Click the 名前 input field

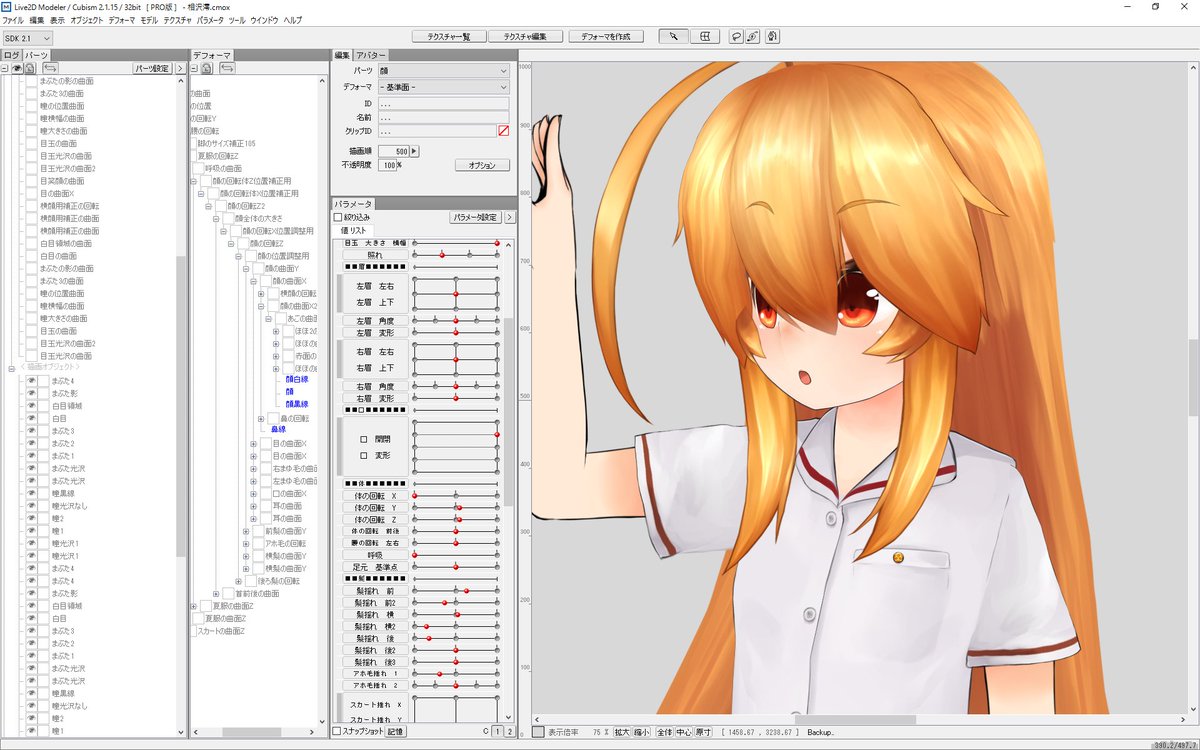click(x=443, y=117)
